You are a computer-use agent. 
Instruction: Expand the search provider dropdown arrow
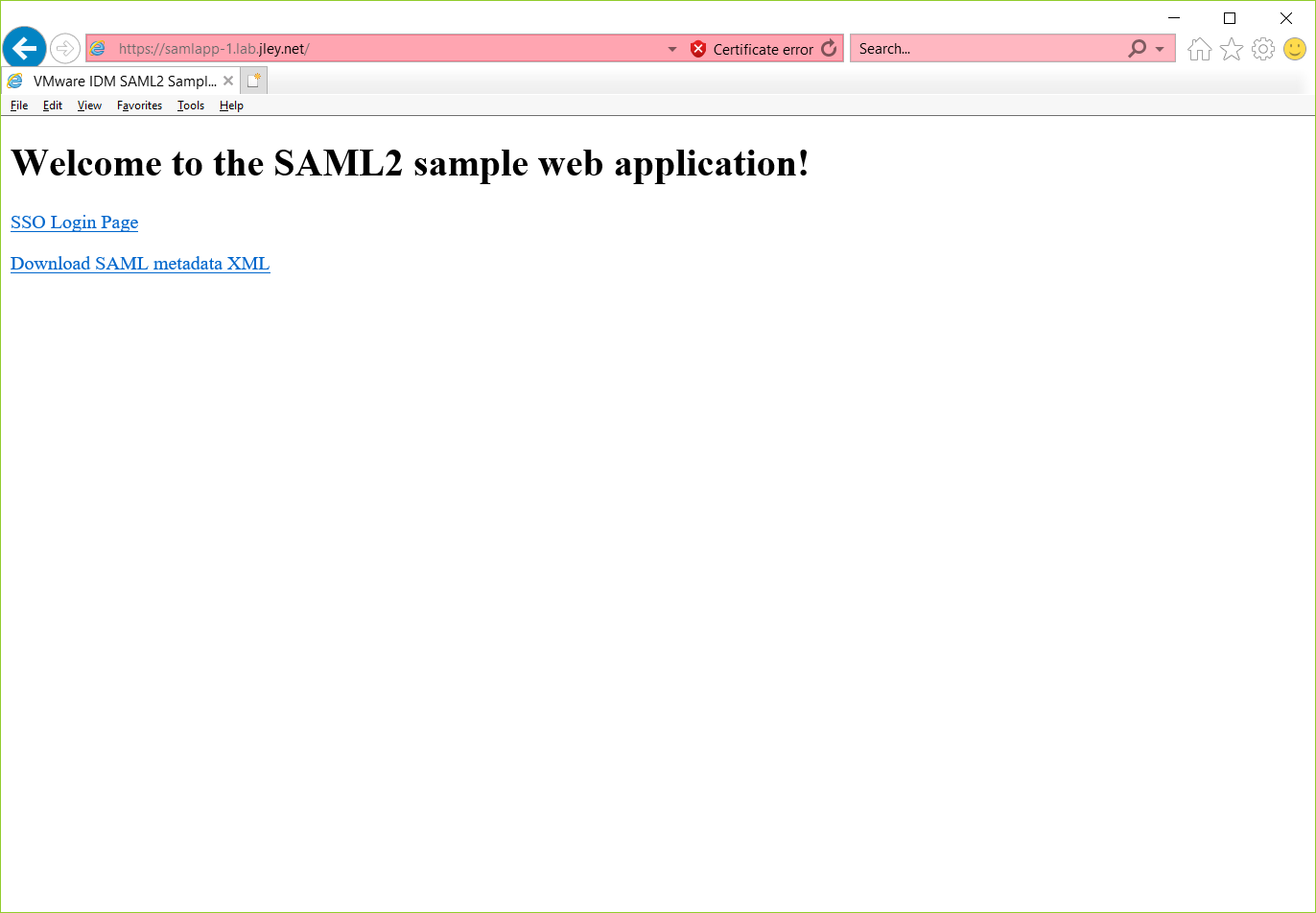[1160, 49]
